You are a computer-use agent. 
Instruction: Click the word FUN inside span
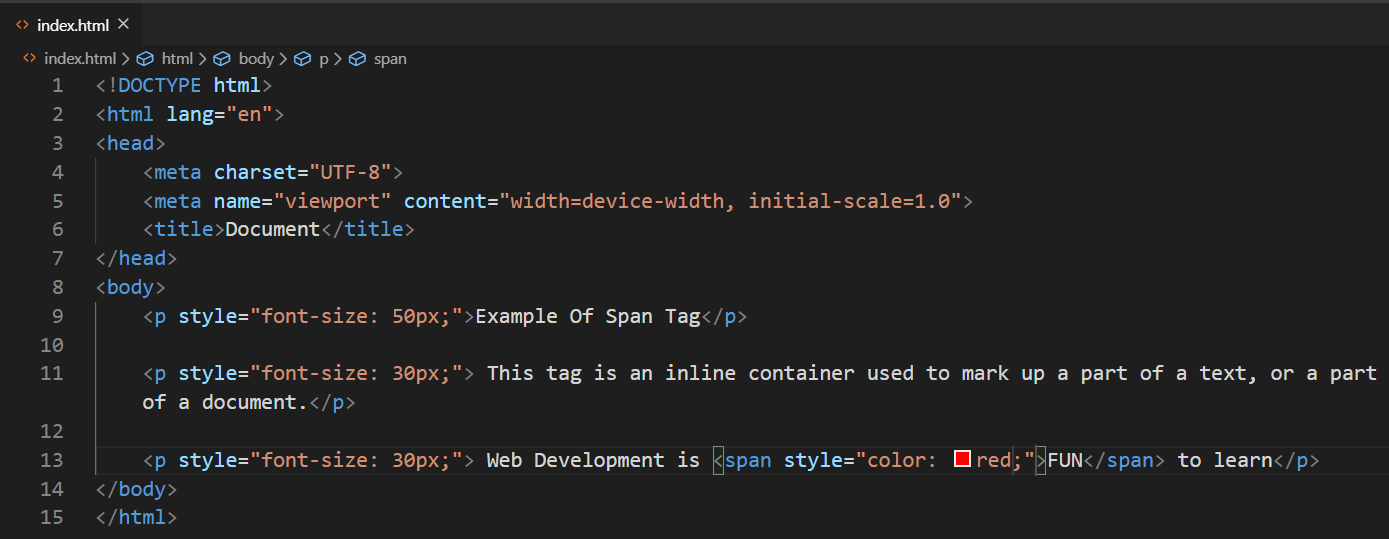pyautogui.click(x=1065, y=460)
